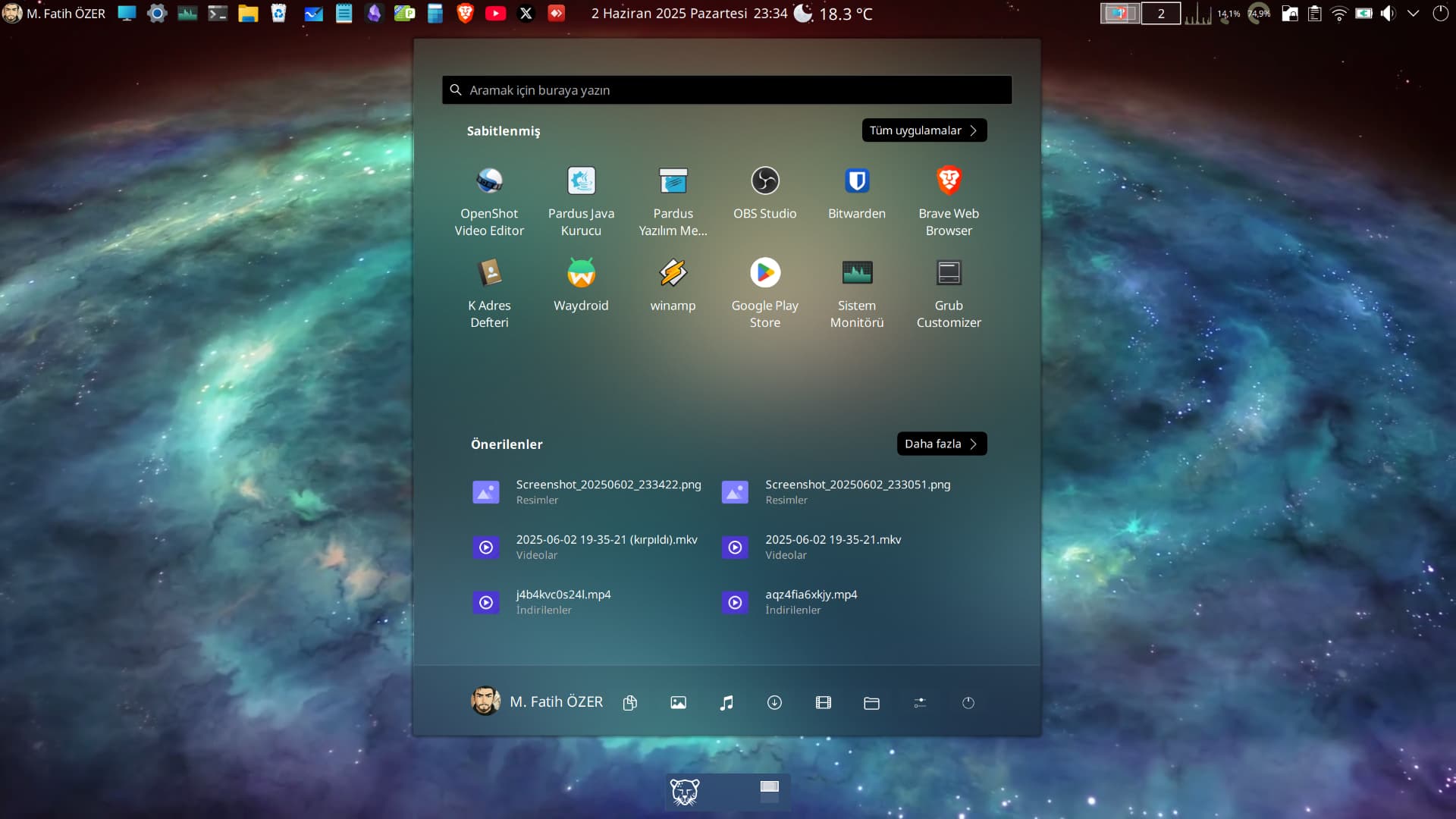Open the calculator icon in top panel
The image size is (1456, 819).
click(435, 14)
